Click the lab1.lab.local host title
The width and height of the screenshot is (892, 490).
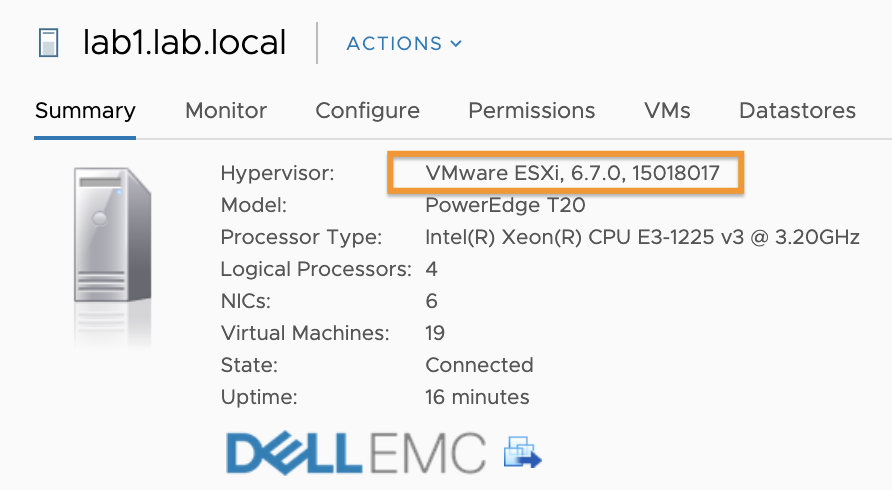[x=184, y=43]
